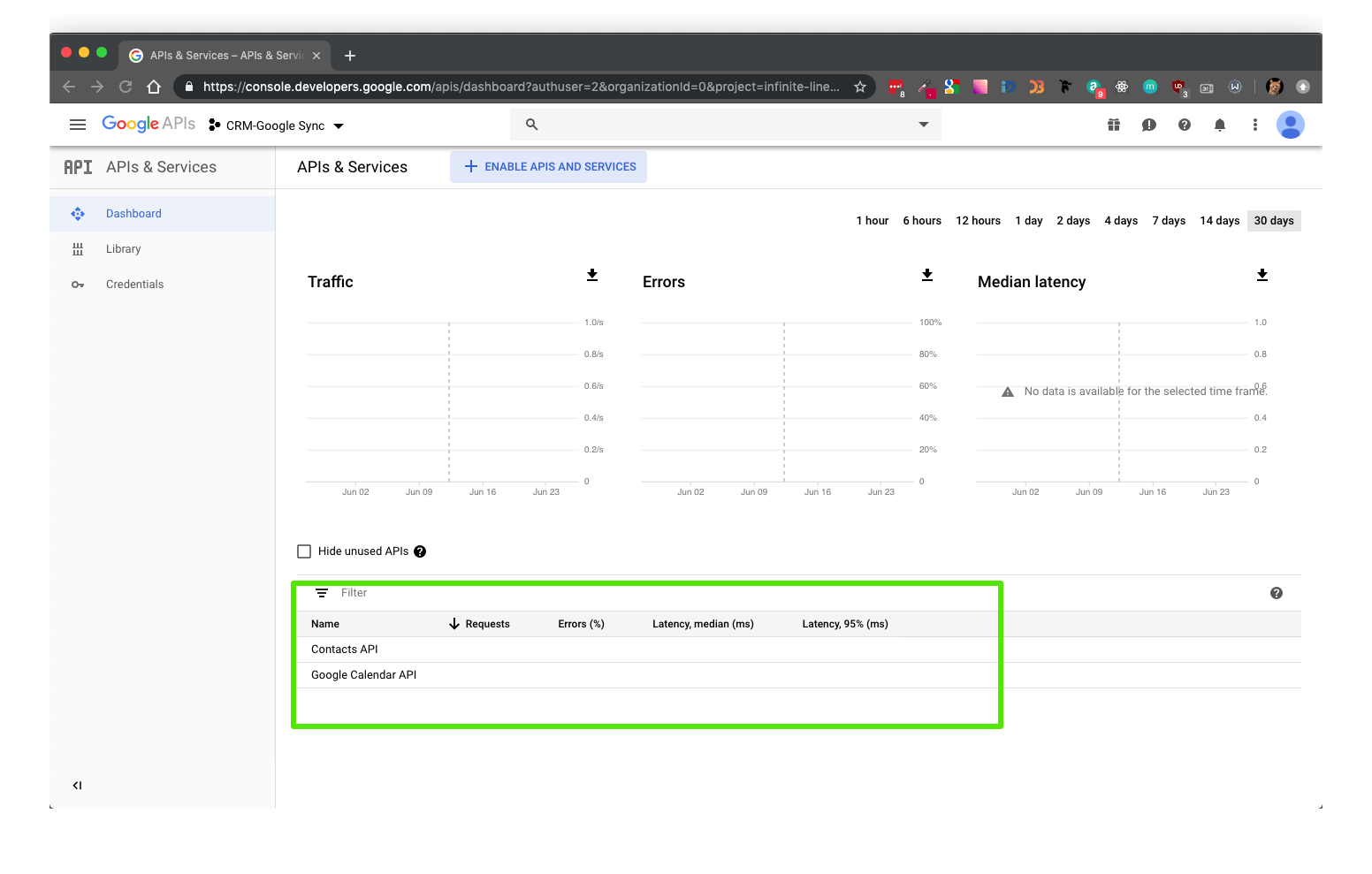Click the send feedback icon

[1149, 125]
